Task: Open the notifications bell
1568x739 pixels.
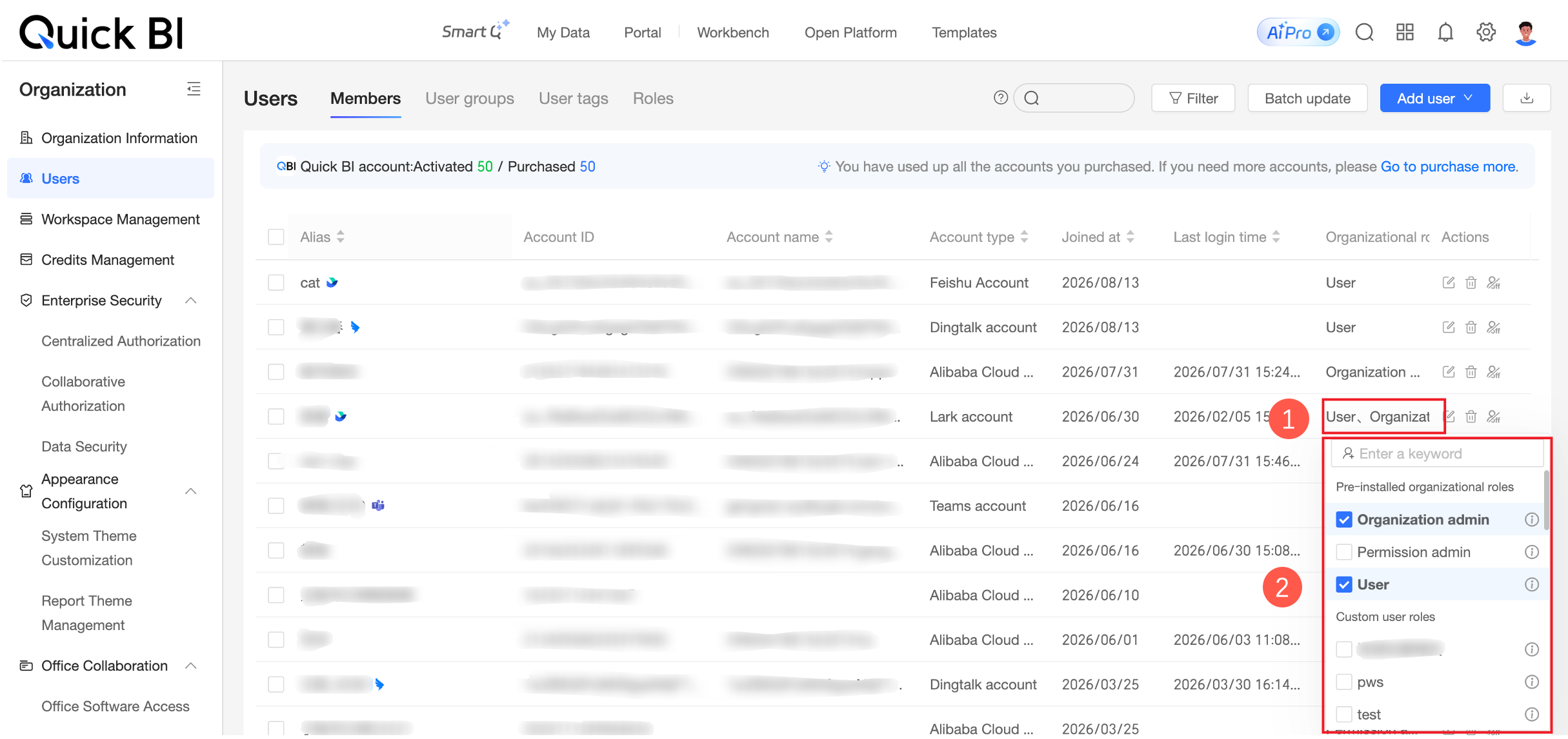Action: tap(1445, 32)
